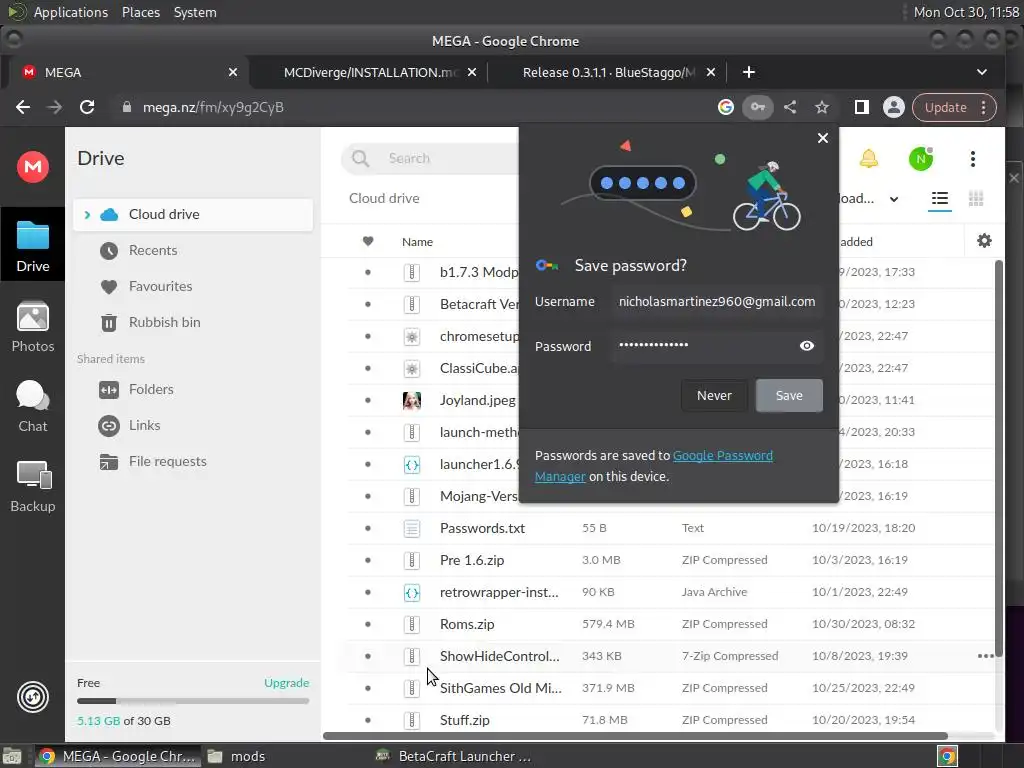Image resolution: width=1024 pixels, height=768 pixels.
Task: Switch to grid view icon
Action: click(976, 199)
